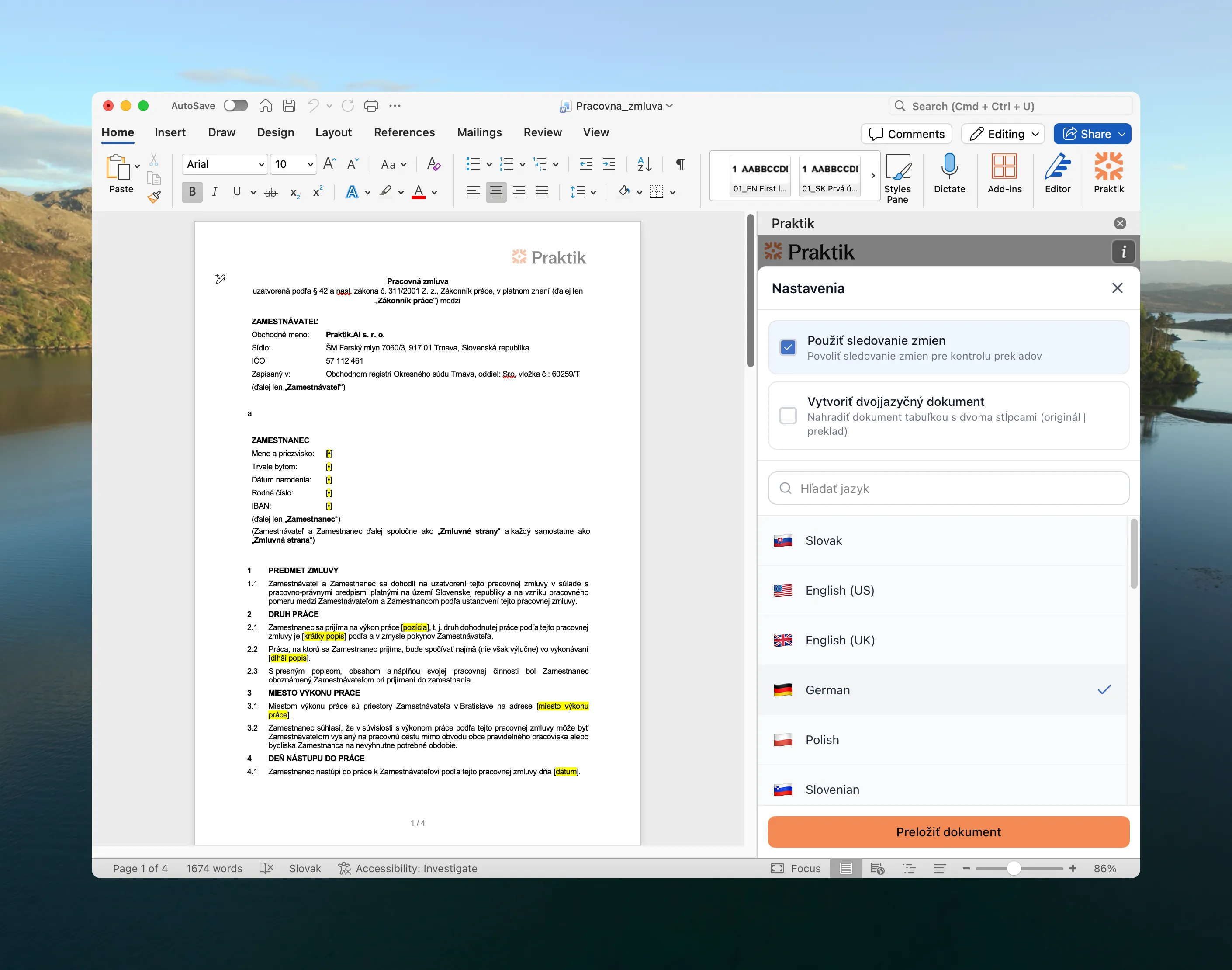This screenshot has width=1232, height=970.
Task: Click the zoom slider handle
Action: click(1014, 868)
